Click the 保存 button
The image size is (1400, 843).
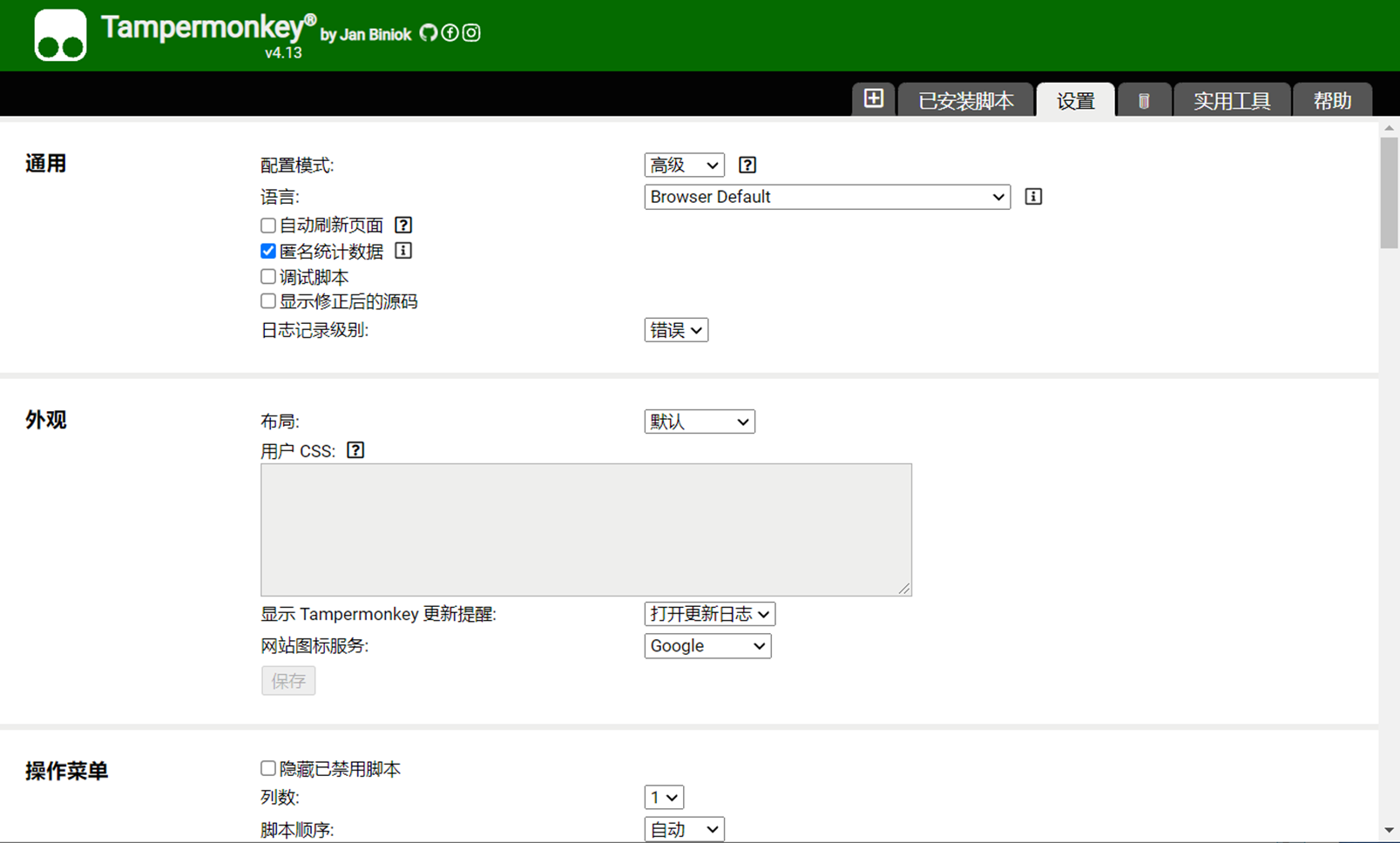point(288,681)
